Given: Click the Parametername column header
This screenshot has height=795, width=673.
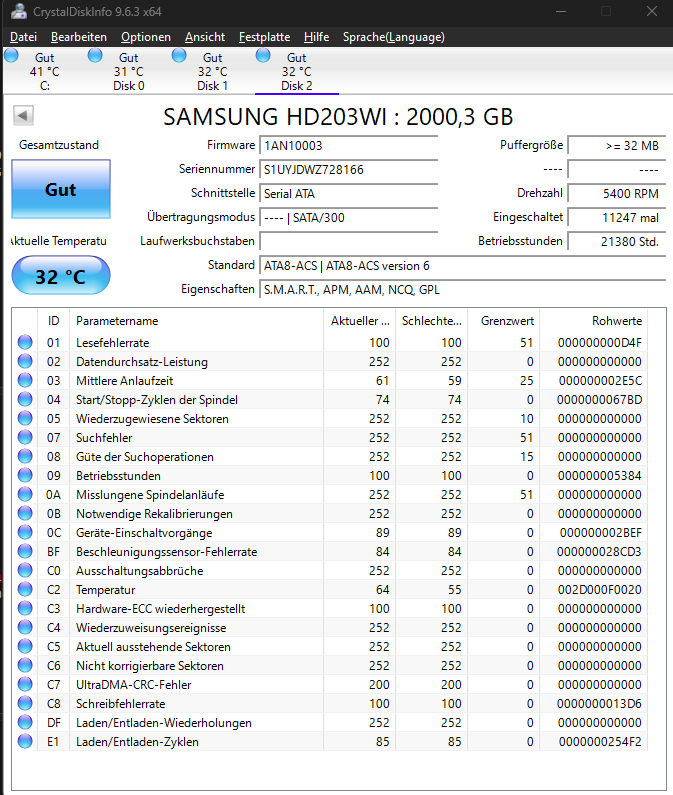Looking at the screenshot, I should [196, 320].
